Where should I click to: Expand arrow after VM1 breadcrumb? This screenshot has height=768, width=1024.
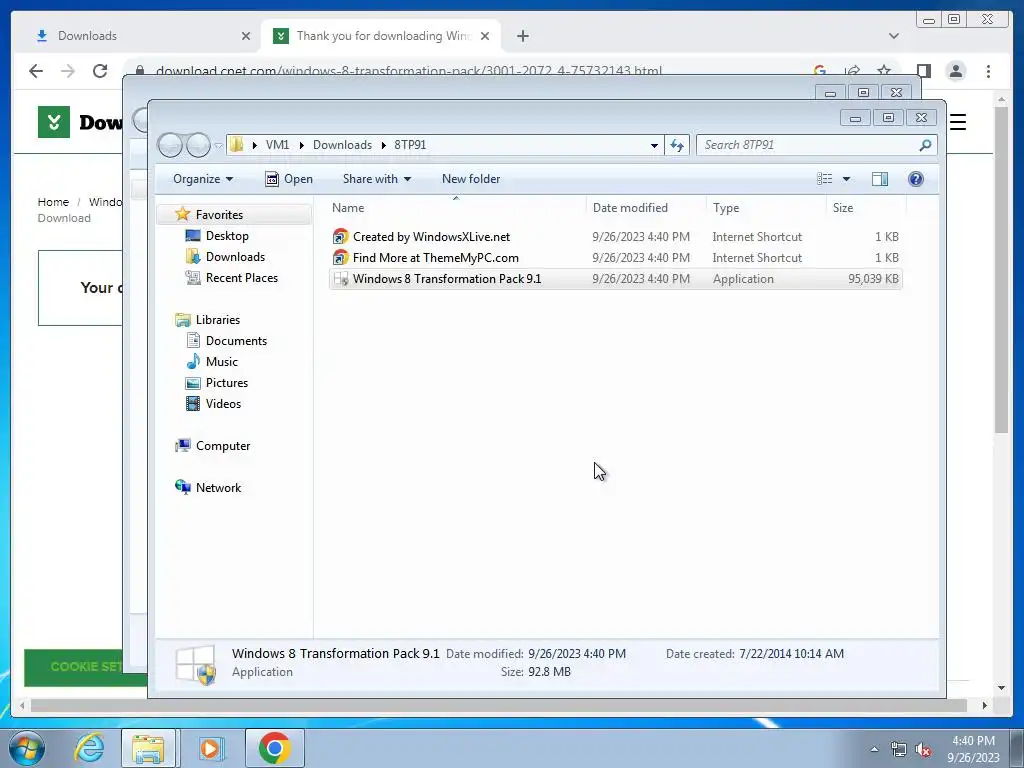(x=301, y=145)
